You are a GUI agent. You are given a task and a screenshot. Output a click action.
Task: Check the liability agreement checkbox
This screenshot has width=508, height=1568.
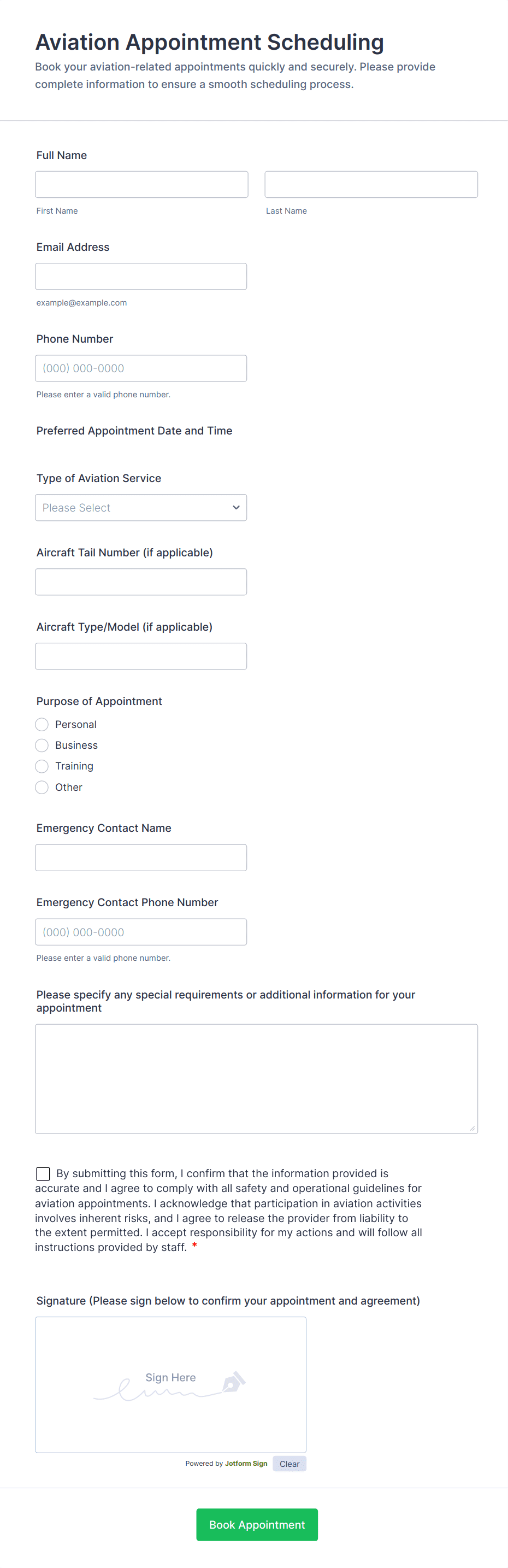pyautogui.click(x=43, y=1173)
